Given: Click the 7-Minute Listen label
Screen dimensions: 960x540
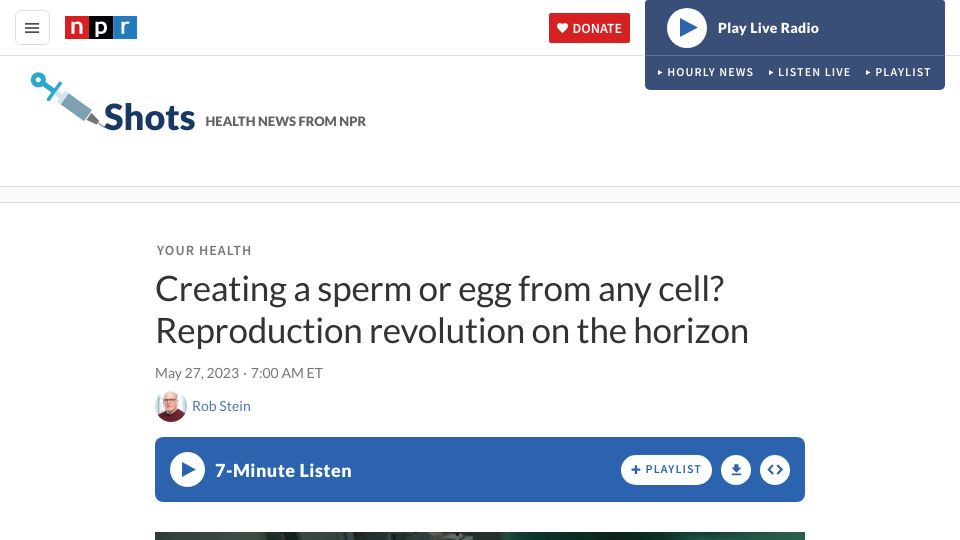Looking at the screenshot, I should 283,470.
